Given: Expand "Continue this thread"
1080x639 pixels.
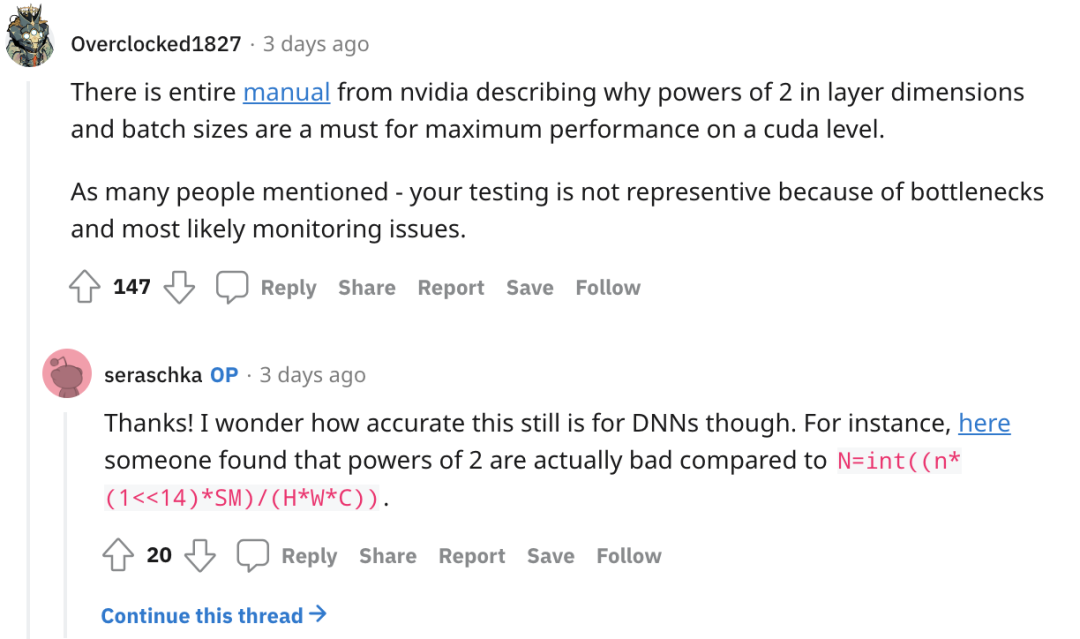Looking at the screenshot, I should coord(213,615).
